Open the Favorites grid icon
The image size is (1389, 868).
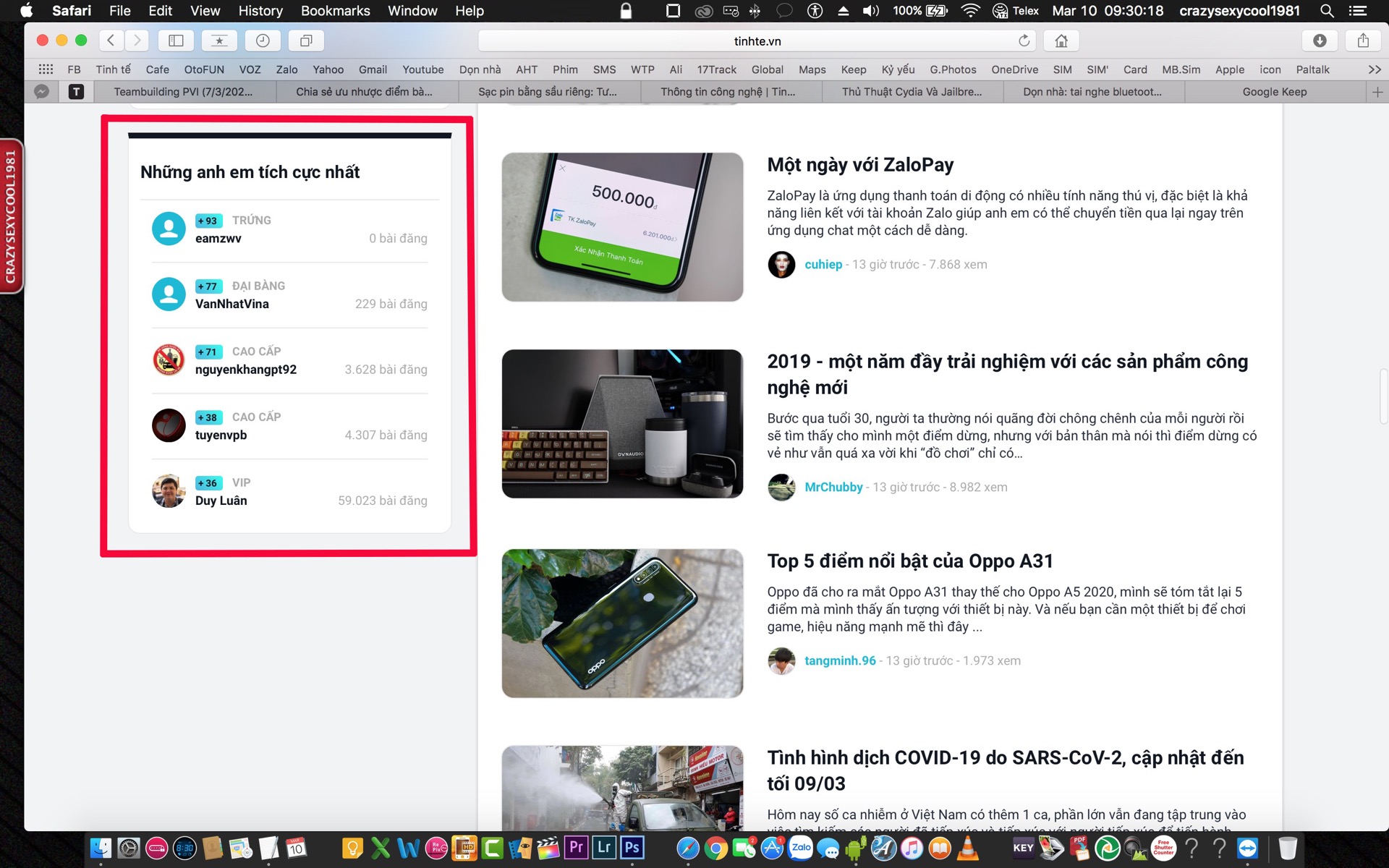coord(46,69)
